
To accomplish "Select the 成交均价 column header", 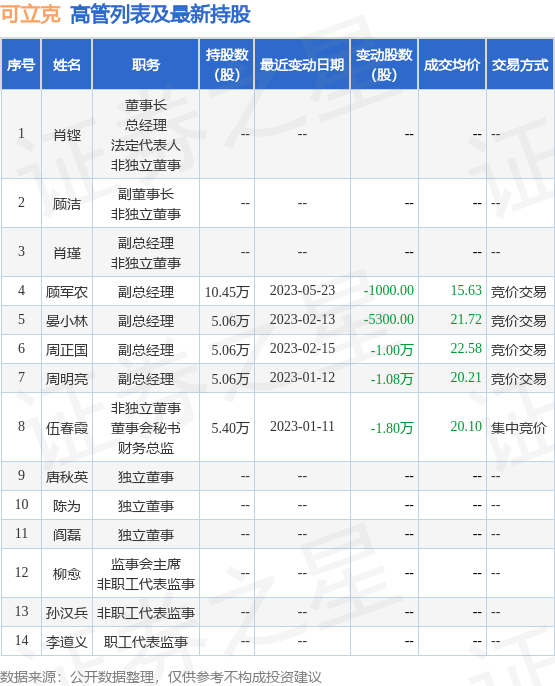I will click(452, 65).
